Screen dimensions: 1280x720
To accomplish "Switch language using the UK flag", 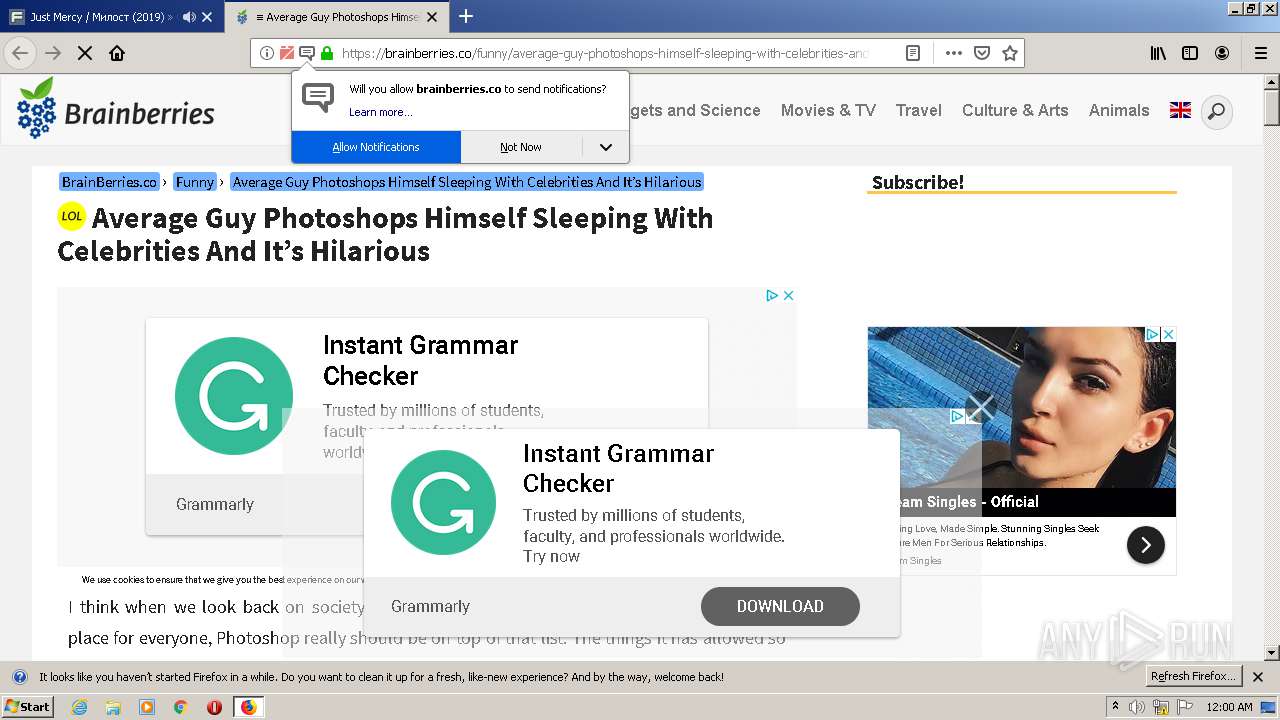I will click(1181, 110).
